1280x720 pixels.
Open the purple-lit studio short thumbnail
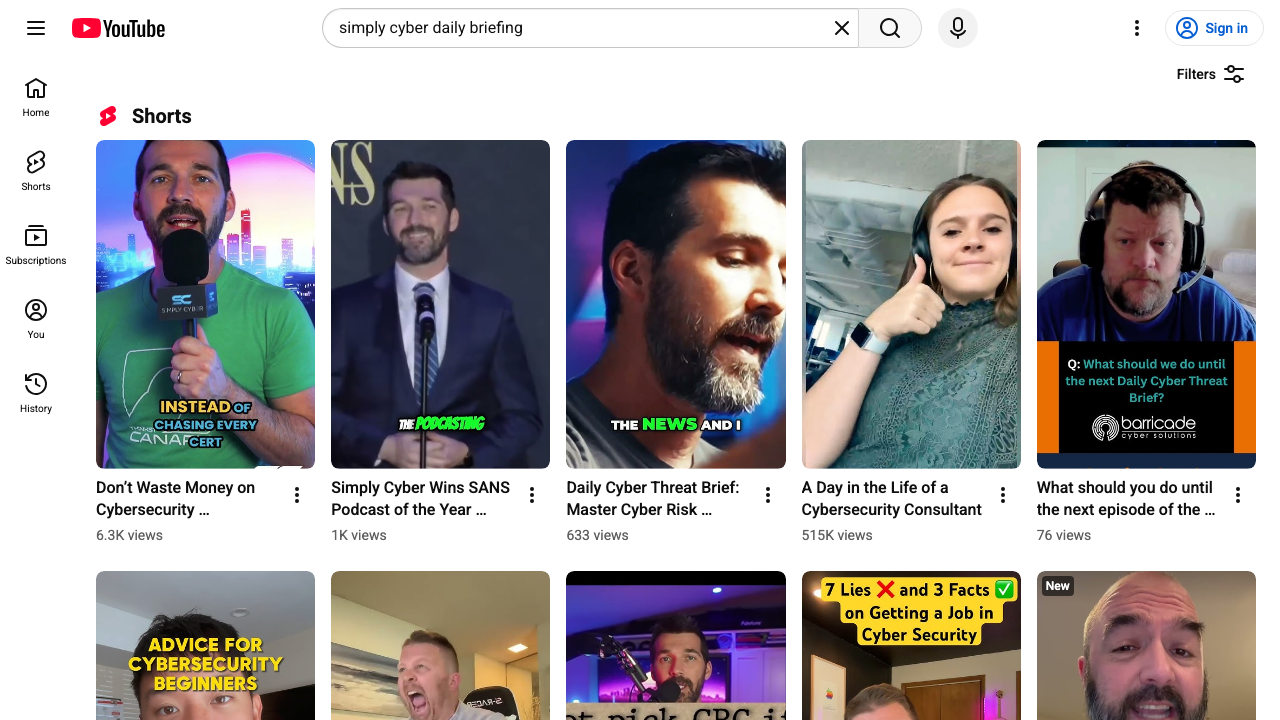coord(676,645)
